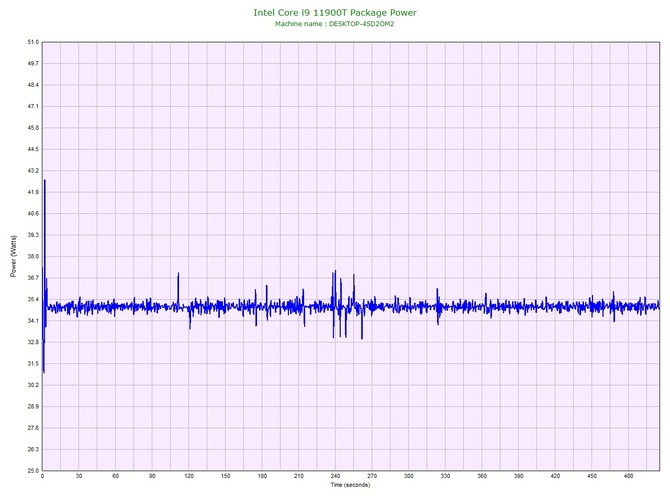
Task: Click the y-axis value 25.0
Action: (x=33, y=471)
